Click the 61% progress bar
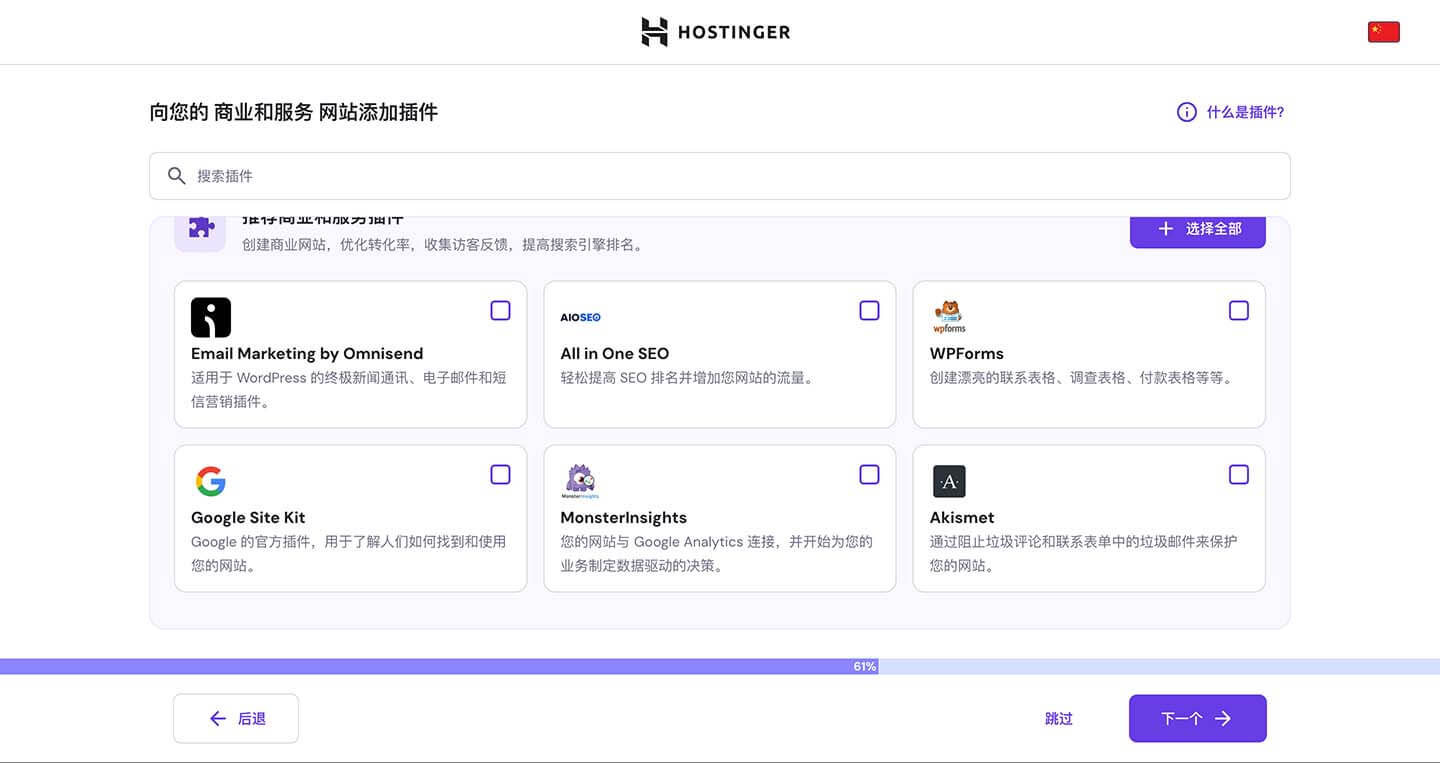Viewport: 1440px width, 763px height. click(x=720, y=666)
